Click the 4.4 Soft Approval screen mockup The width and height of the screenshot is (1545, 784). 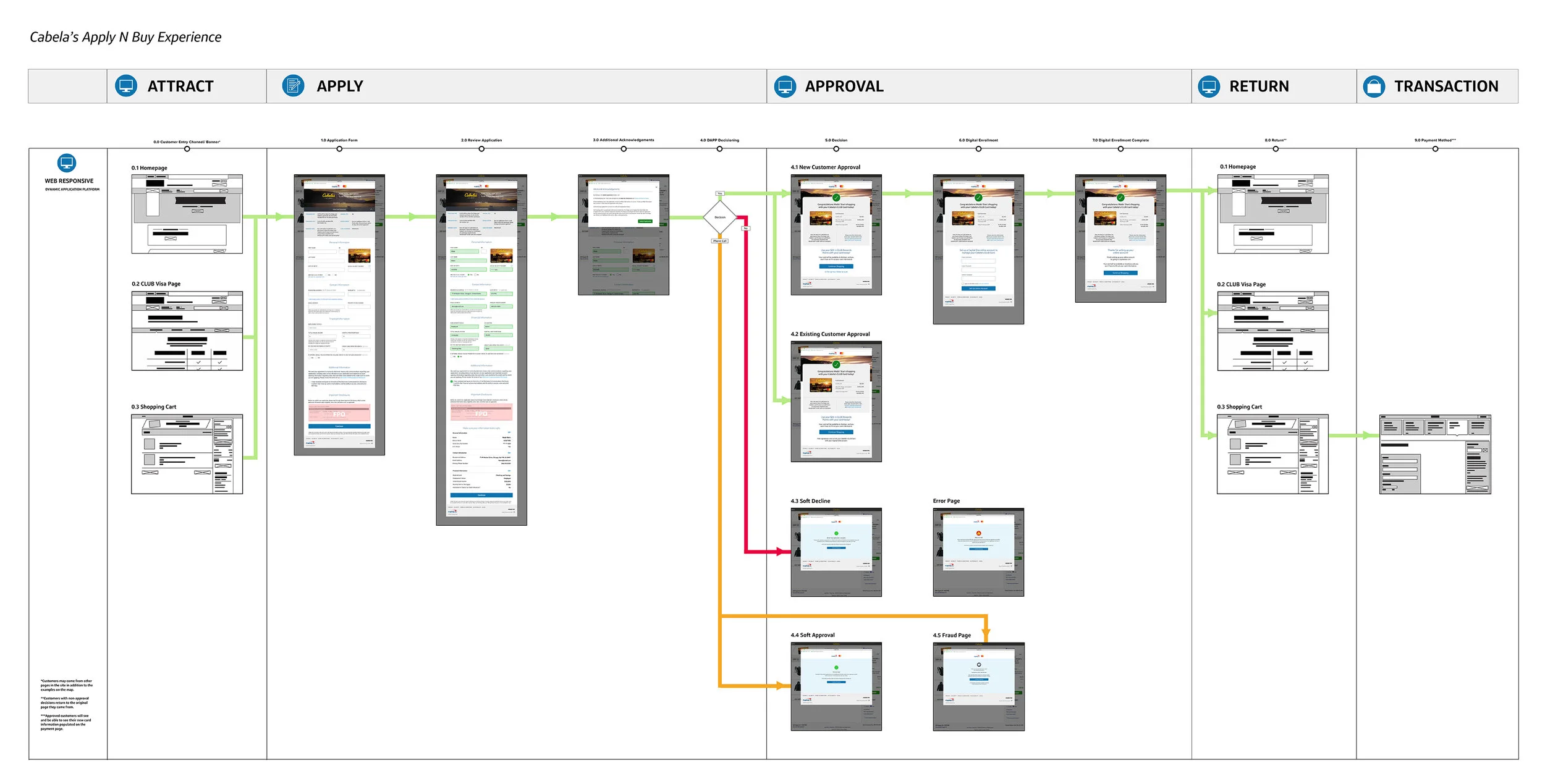coord(836,686)
